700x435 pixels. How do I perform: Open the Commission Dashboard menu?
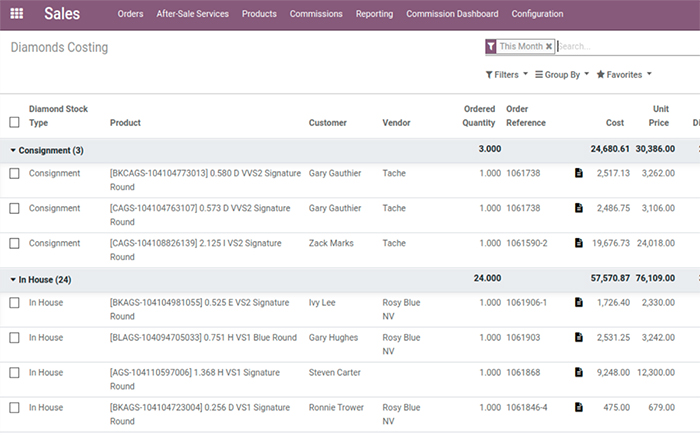[x=452, y=14]
